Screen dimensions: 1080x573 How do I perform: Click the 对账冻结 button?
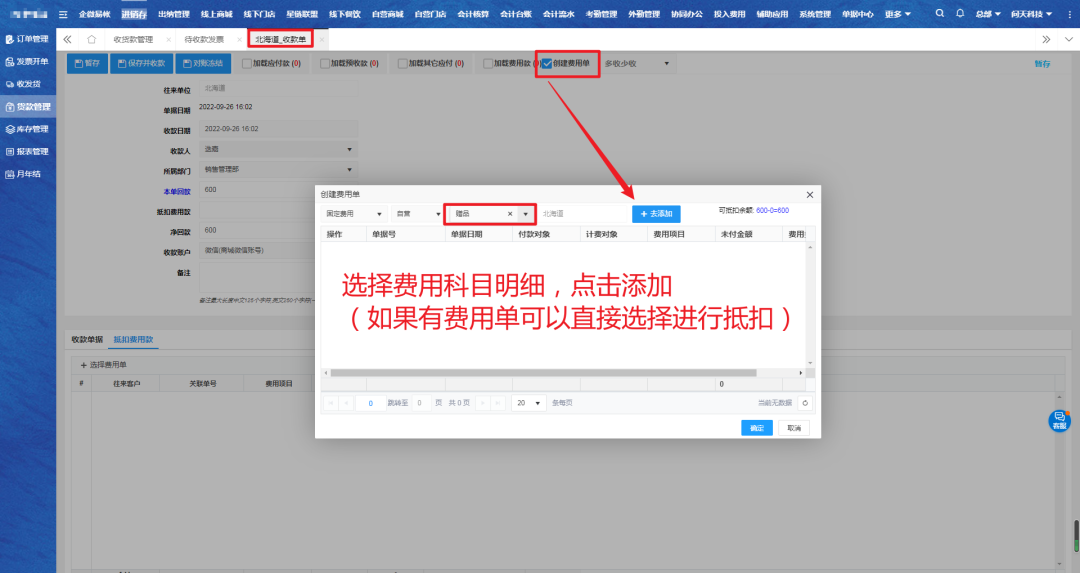pyautogui.click(x=203, y=63)
